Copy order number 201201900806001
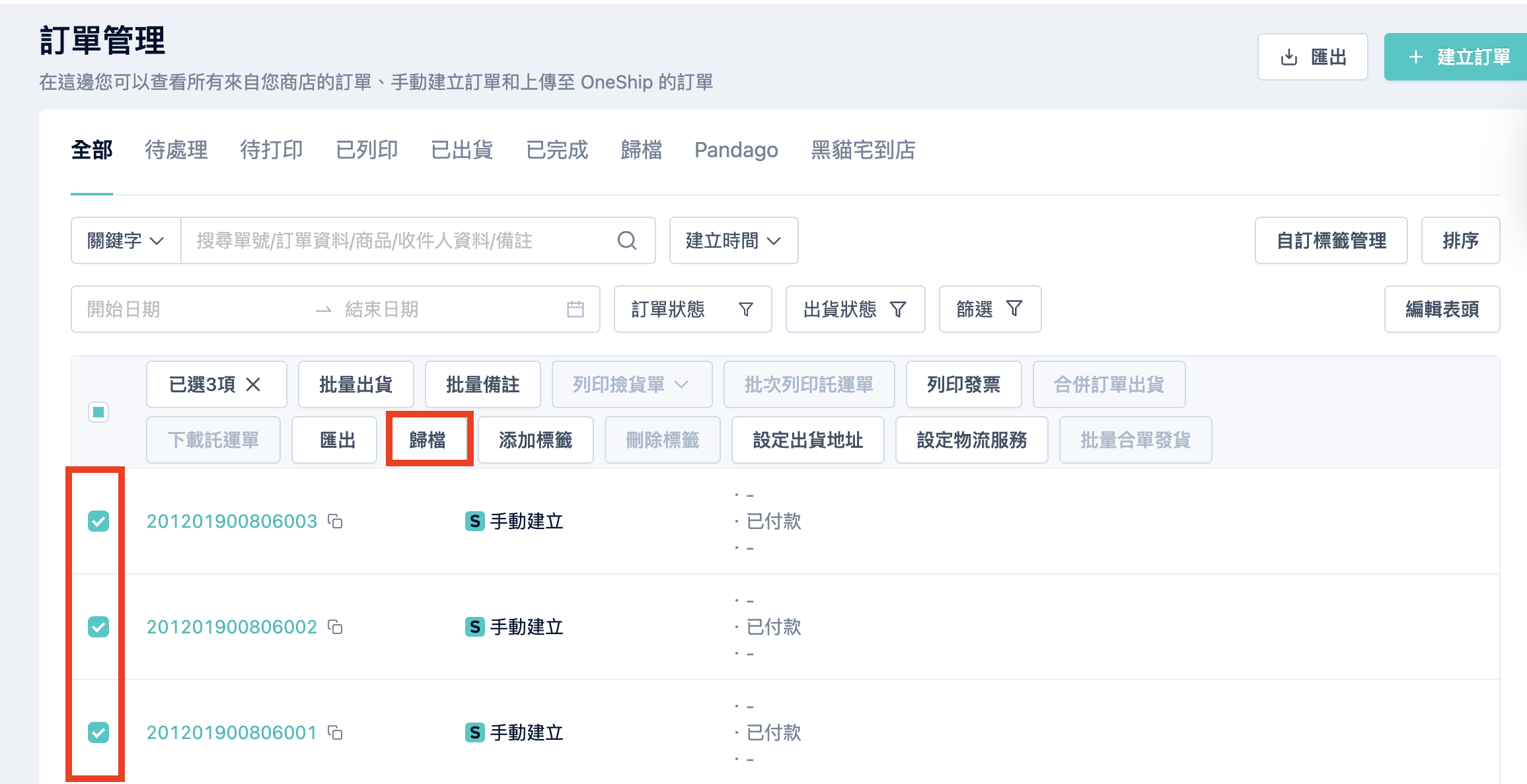 pos(336,732)
